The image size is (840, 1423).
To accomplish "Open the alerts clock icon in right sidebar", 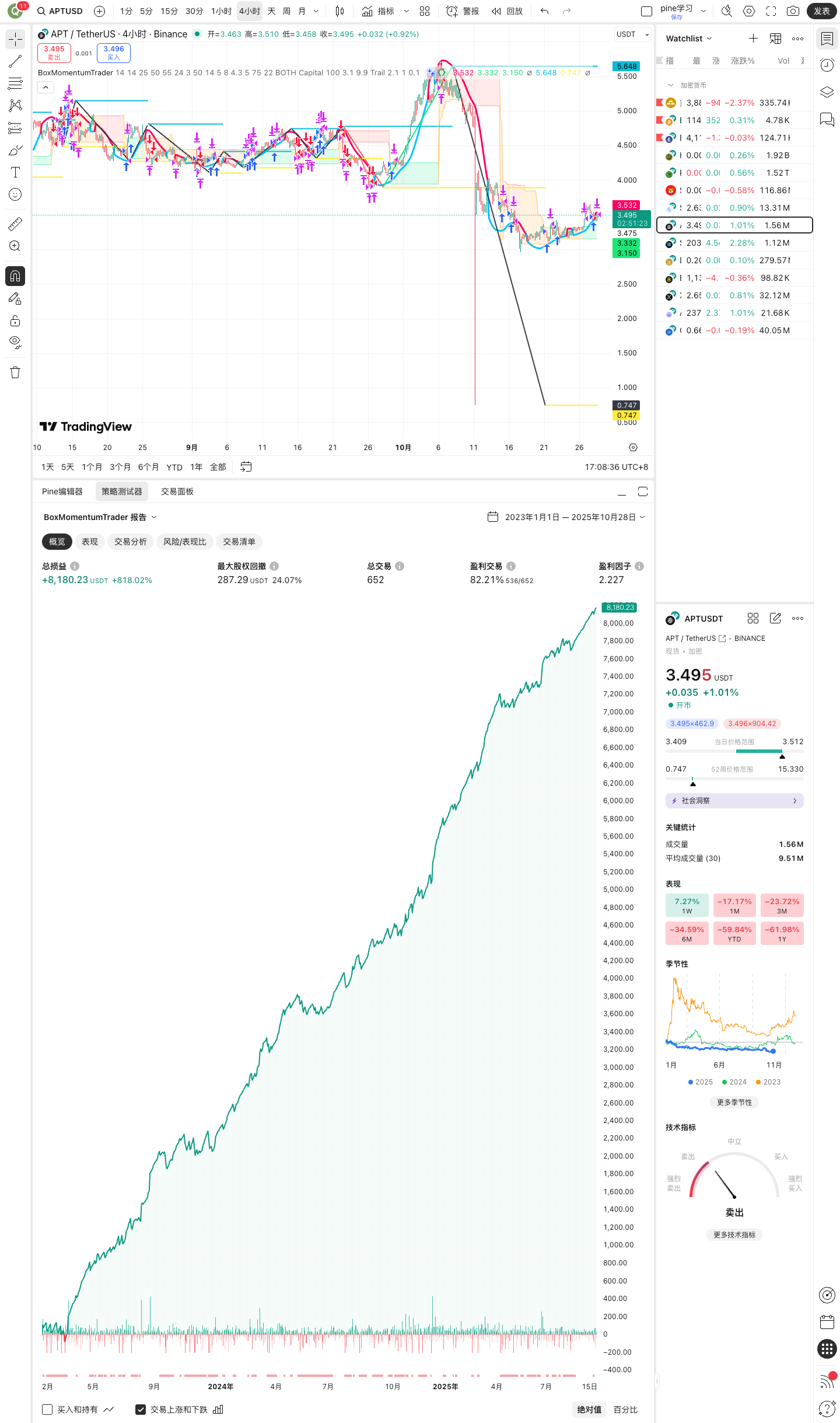I will pos(827,65).
